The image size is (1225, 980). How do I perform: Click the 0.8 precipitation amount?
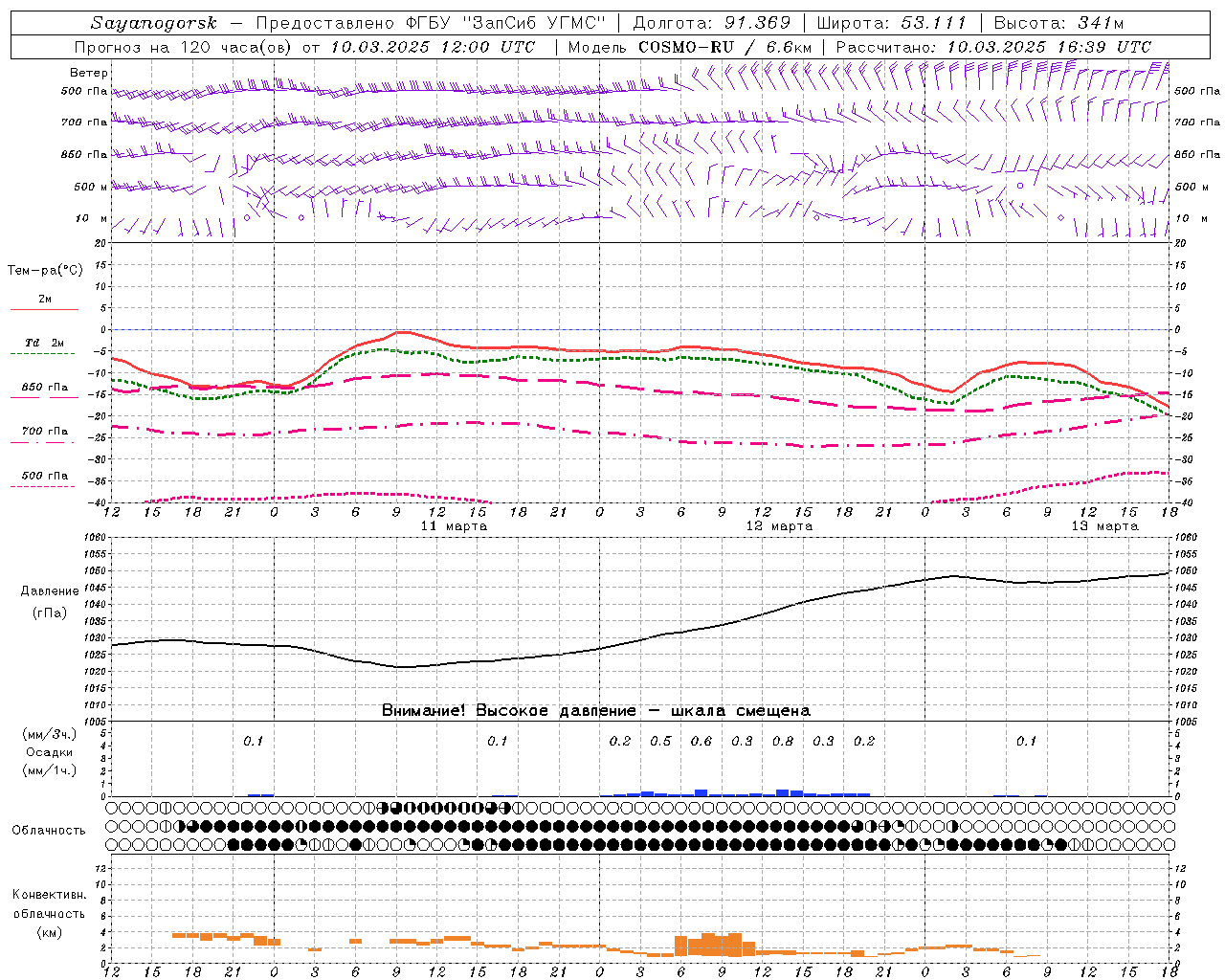coord(783,742)
